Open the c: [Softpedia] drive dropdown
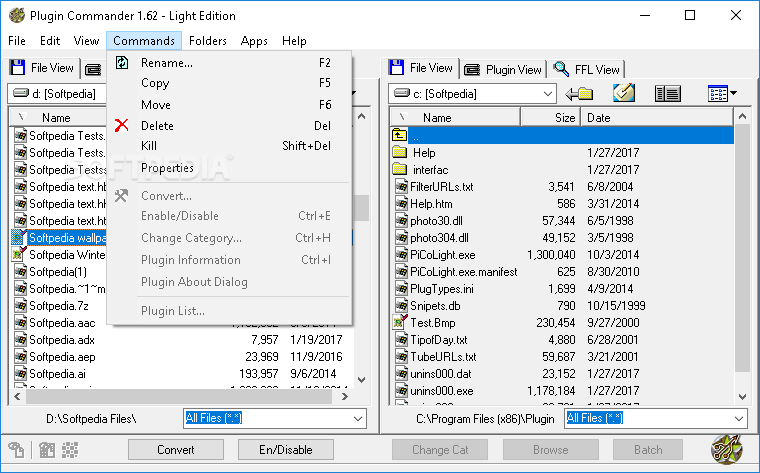 click(x=548, y=94)
